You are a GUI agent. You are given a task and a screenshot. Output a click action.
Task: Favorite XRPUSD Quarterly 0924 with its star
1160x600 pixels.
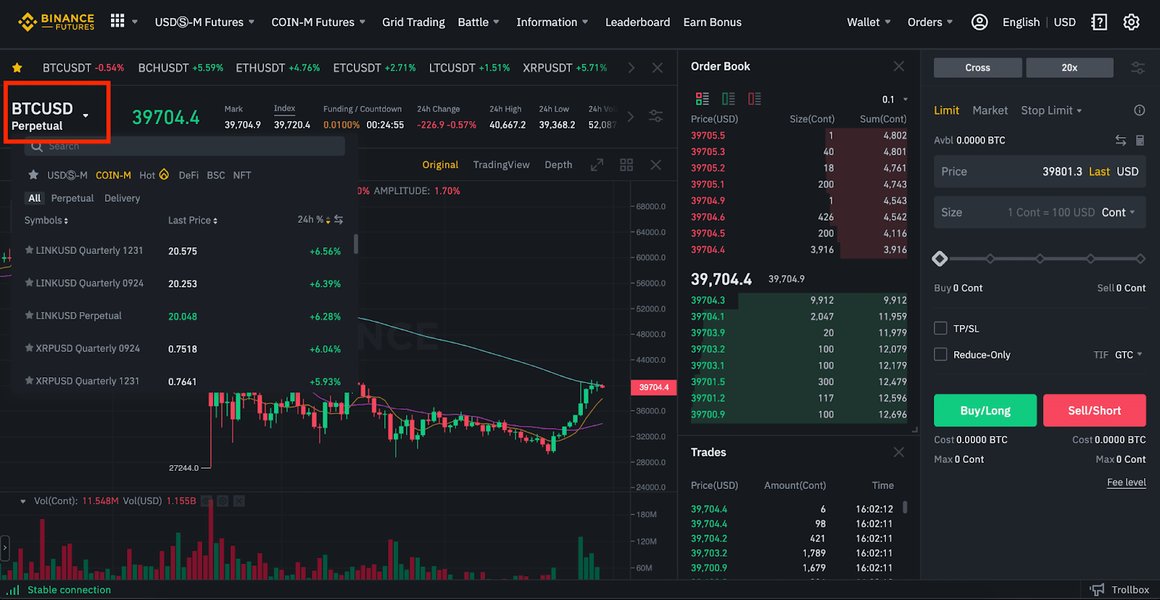pos(30,348)
